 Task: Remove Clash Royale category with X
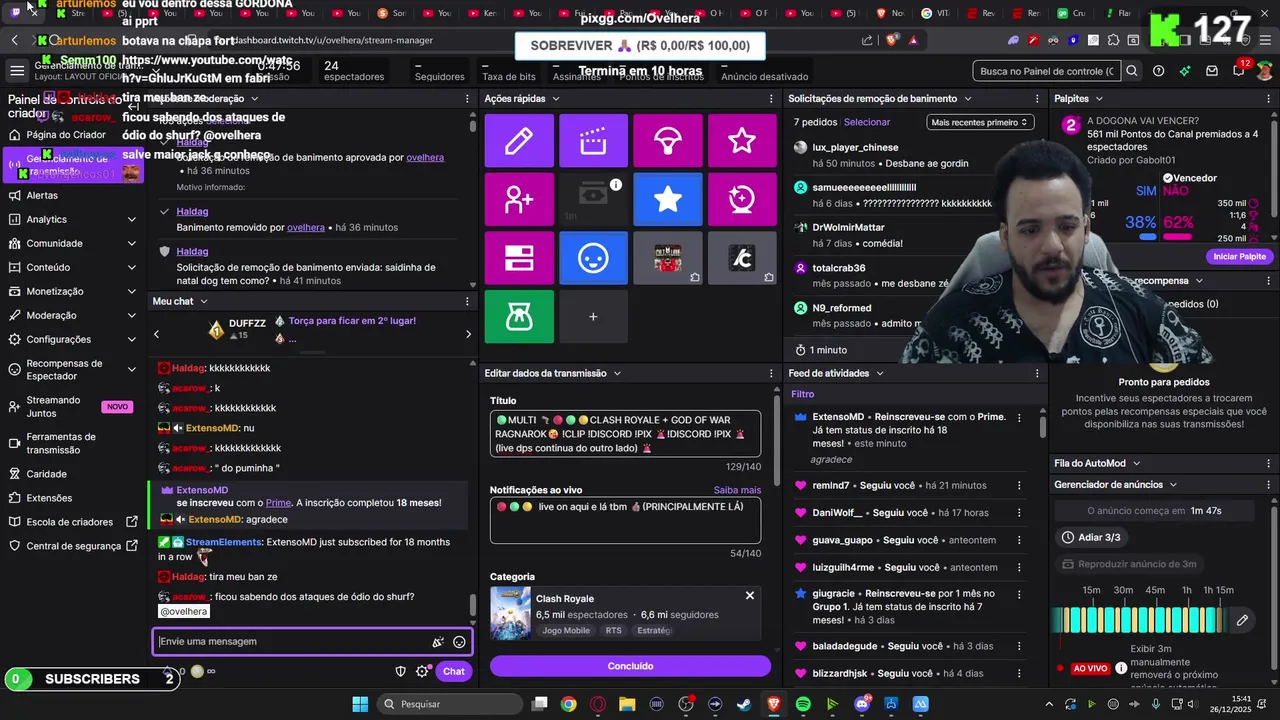coord(750,596)
